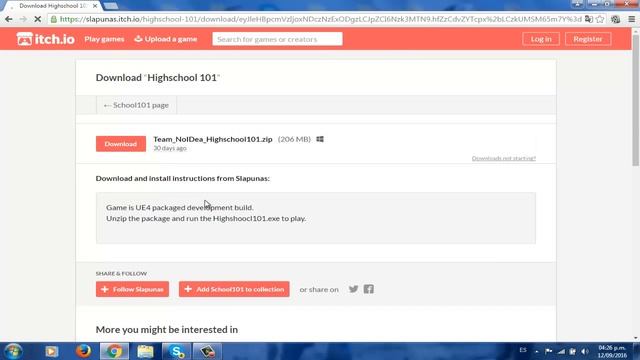
Task: Open the Downloads not starting? link
Action: point(504,158)
